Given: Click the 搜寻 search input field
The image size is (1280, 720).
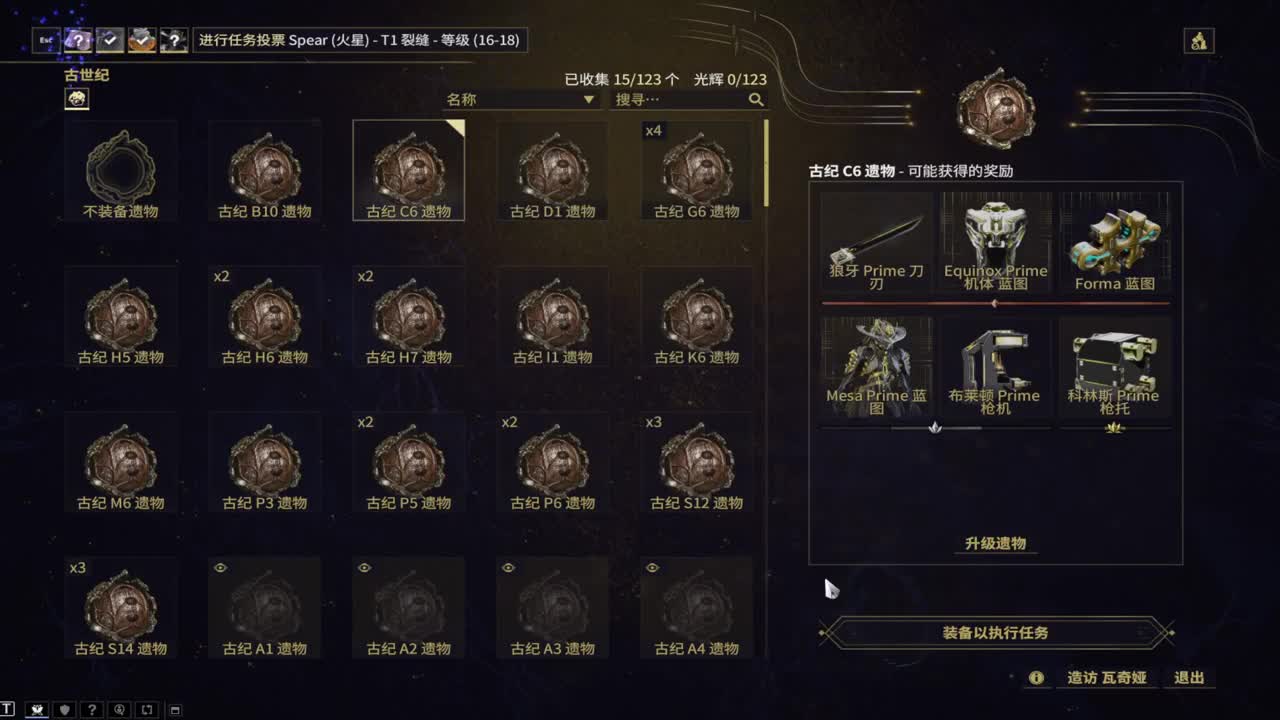Looking at the screenshot, I should 680,99.
